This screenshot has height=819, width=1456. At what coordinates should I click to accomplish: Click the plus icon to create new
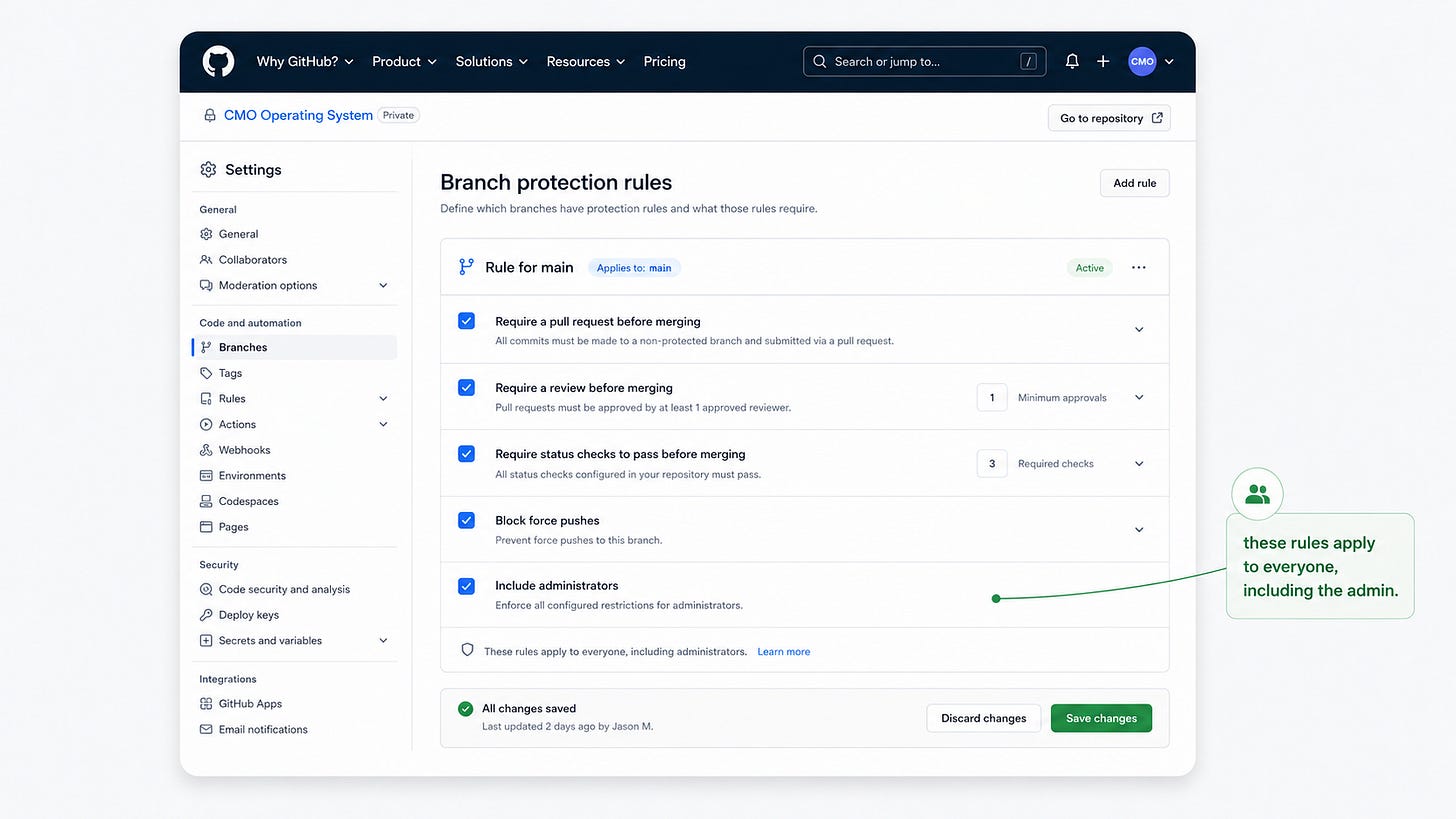pos(1103,61)
